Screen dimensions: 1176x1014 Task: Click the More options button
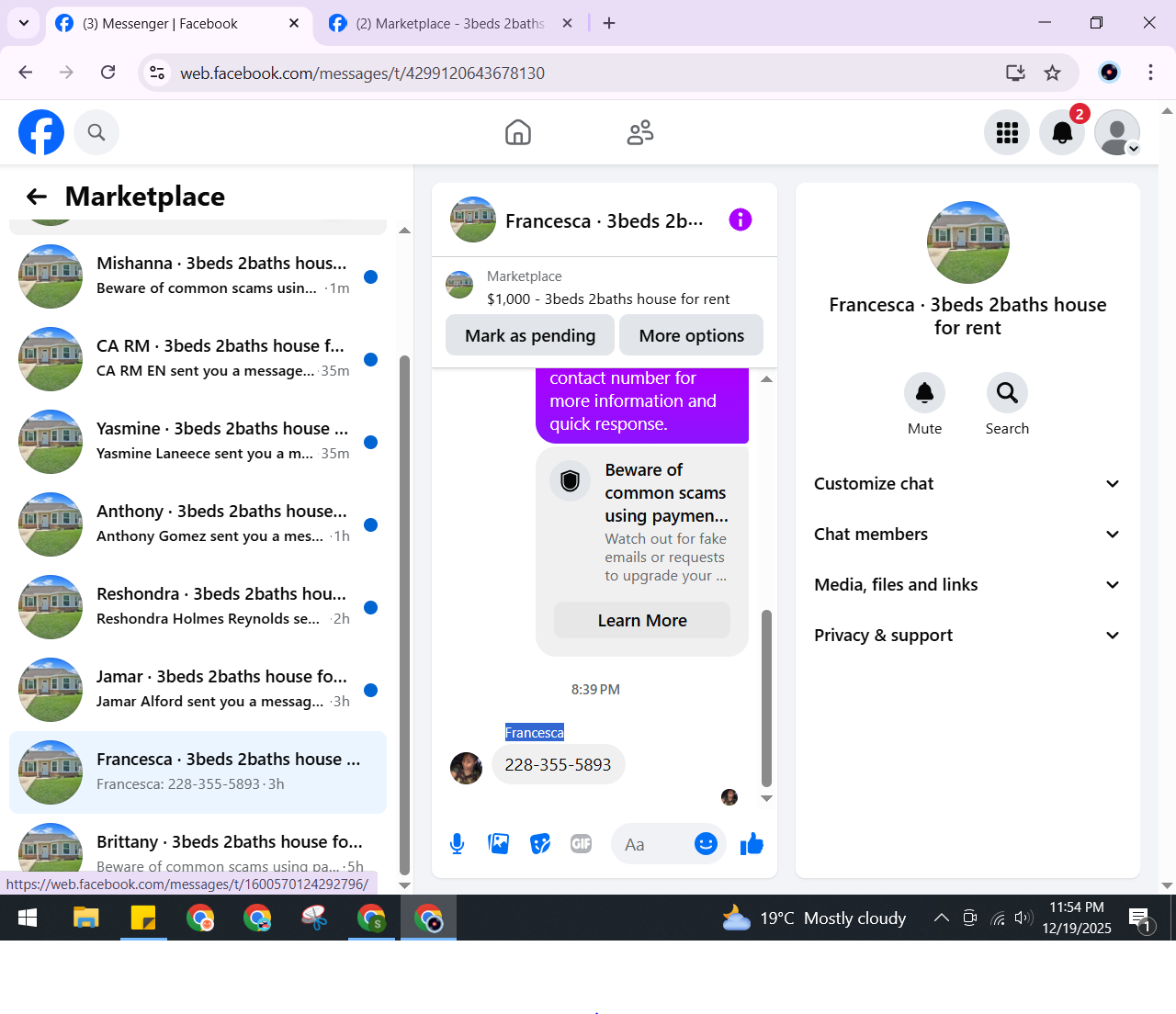(x=692, y=335)
